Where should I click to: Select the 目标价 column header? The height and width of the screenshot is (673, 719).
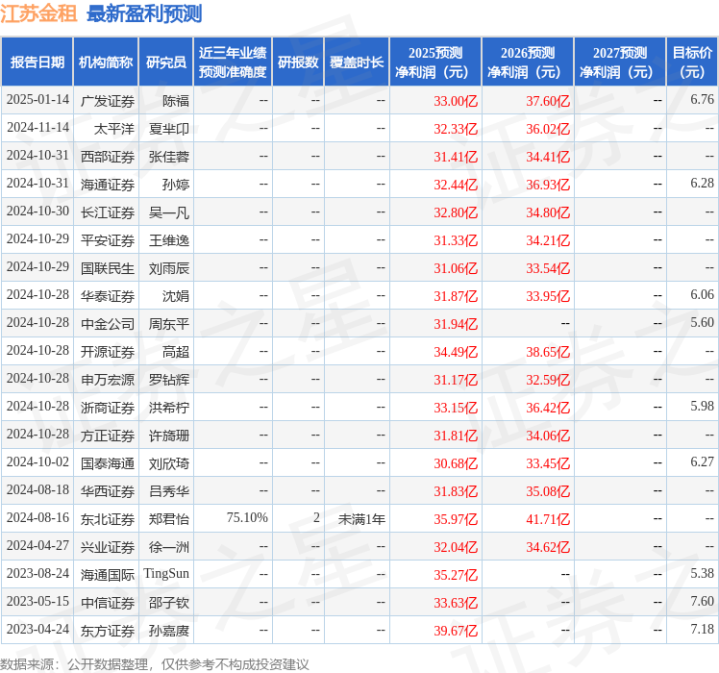[692, 62]
